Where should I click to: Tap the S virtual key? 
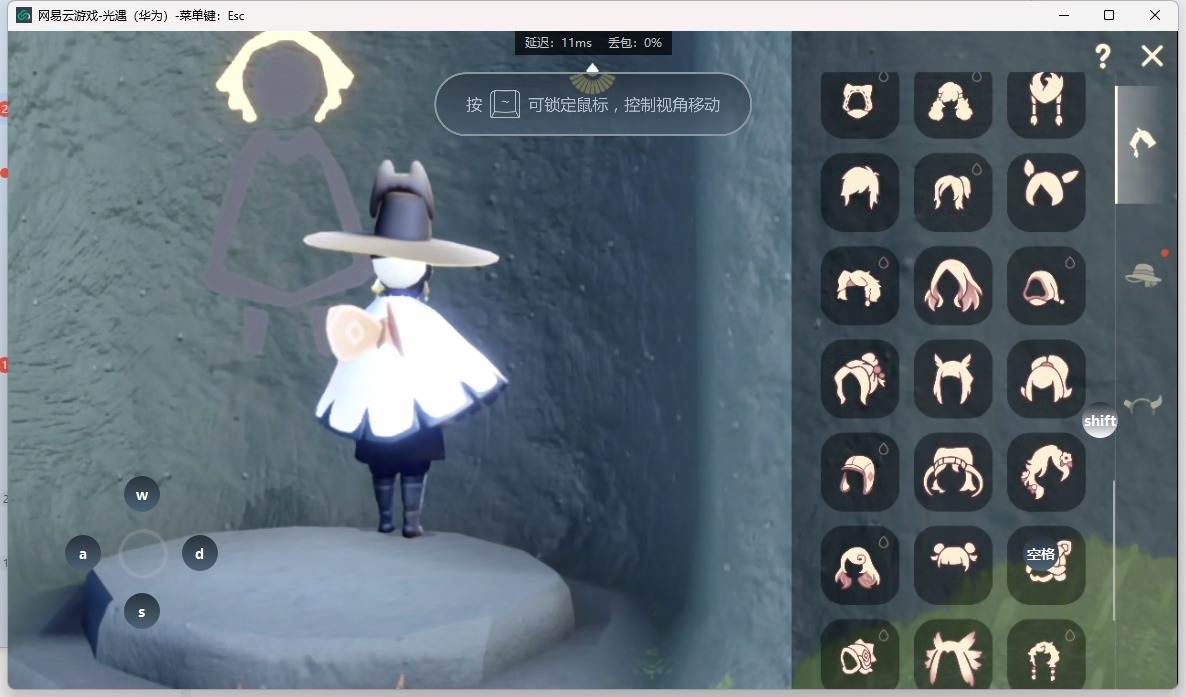click(x=141, y=611)
